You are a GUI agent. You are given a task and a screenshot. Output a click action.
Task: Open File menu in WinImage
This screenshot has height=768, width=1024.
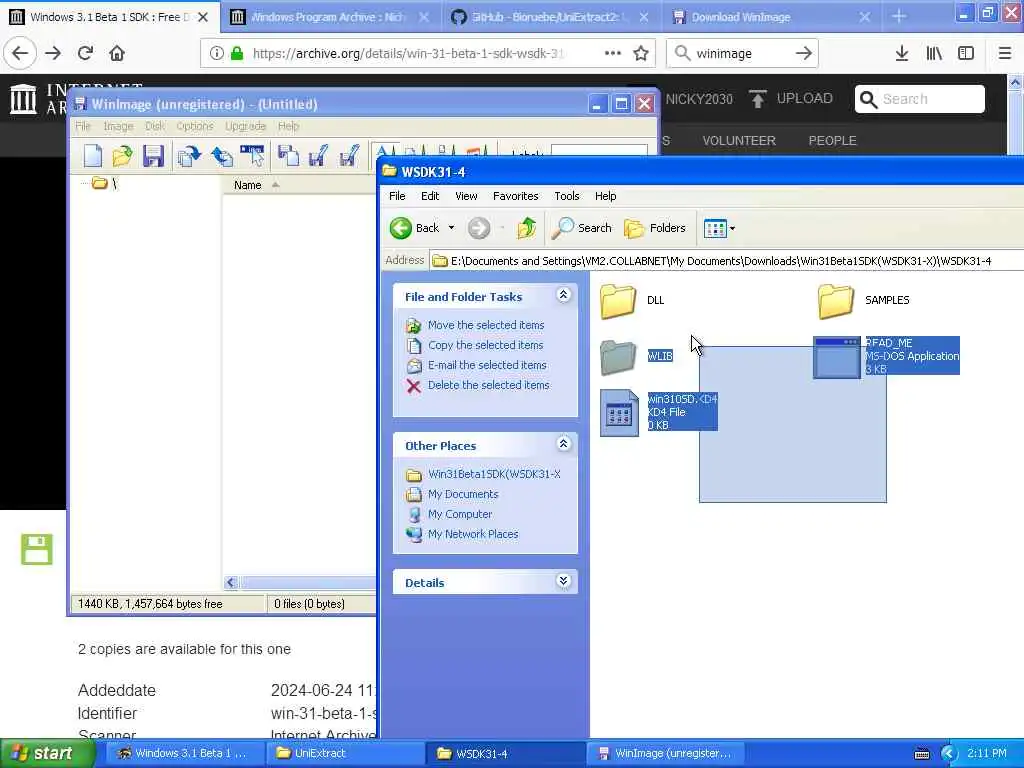(83, 126)
